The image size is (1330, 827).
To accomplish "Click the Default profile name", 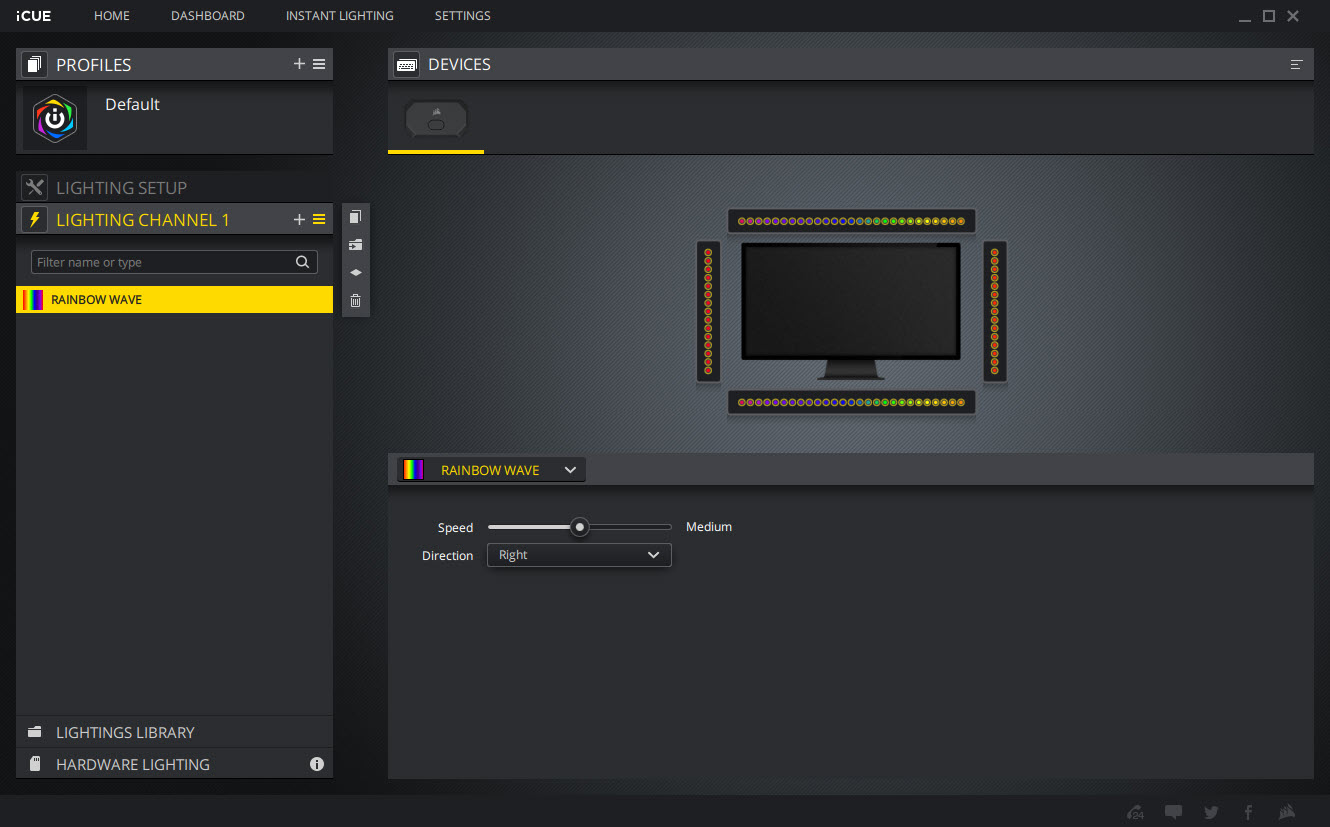I will [x=132, y=104].
